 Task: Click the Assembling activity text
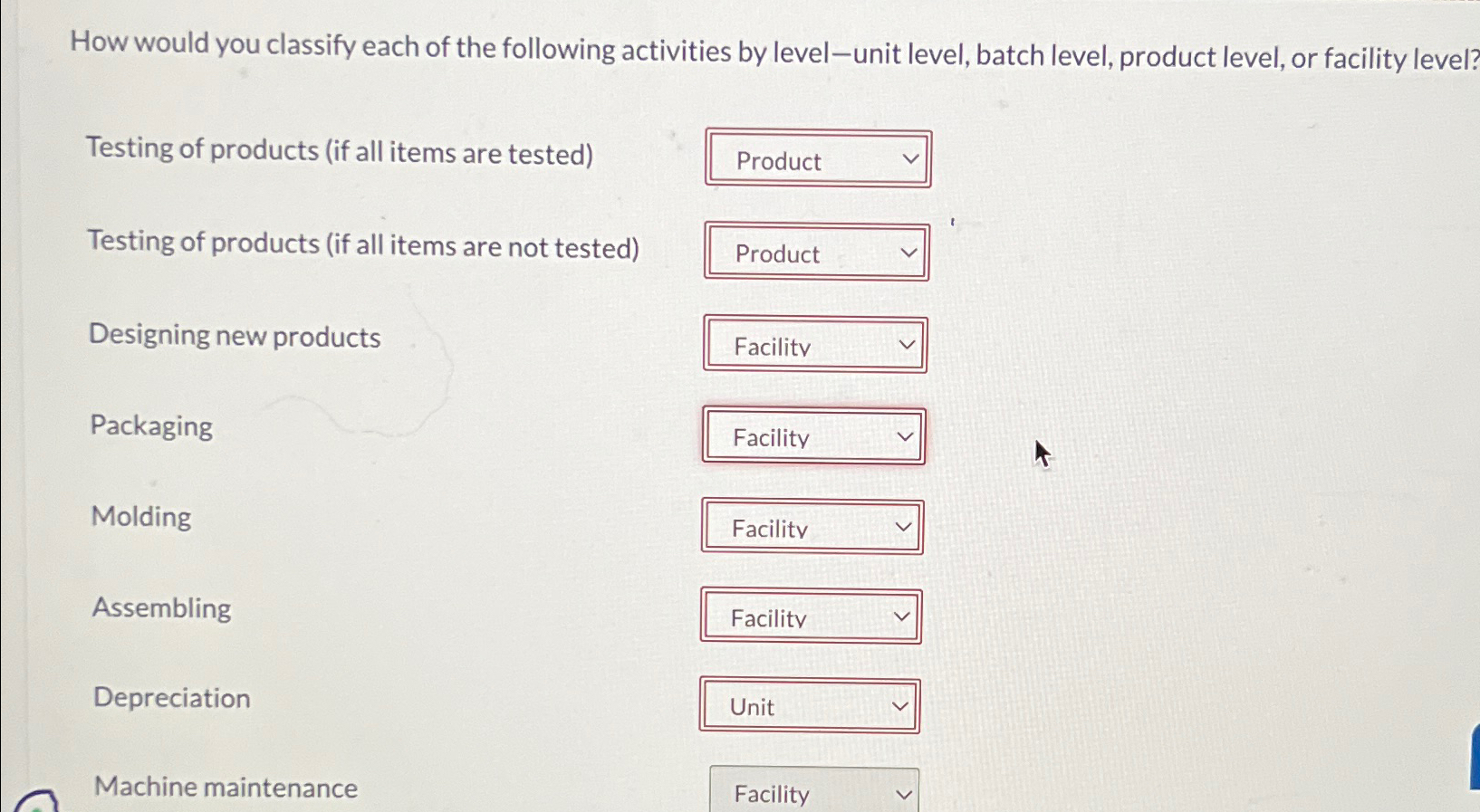point(161,608)
